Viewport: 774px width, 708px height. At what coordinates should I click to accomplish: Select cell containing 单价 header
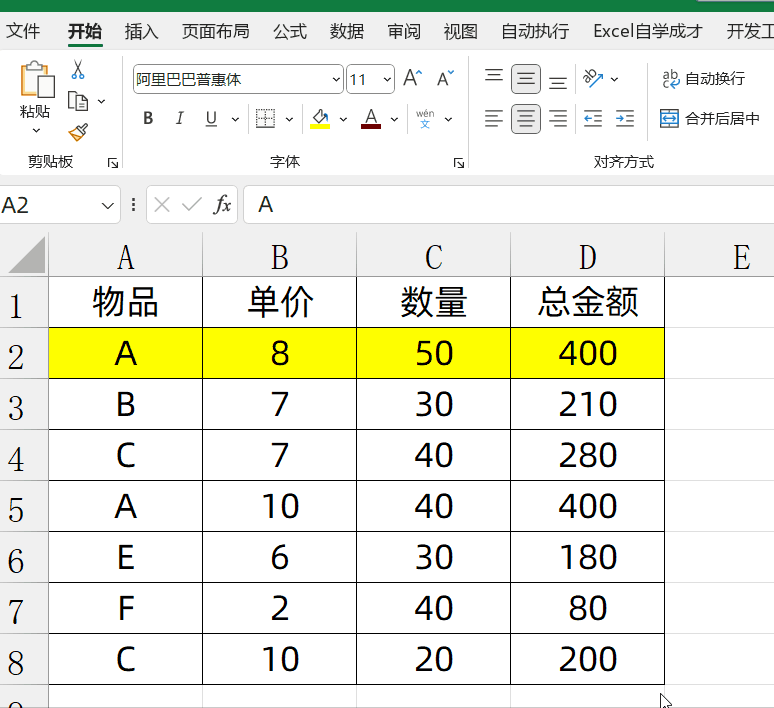[279, 302]
